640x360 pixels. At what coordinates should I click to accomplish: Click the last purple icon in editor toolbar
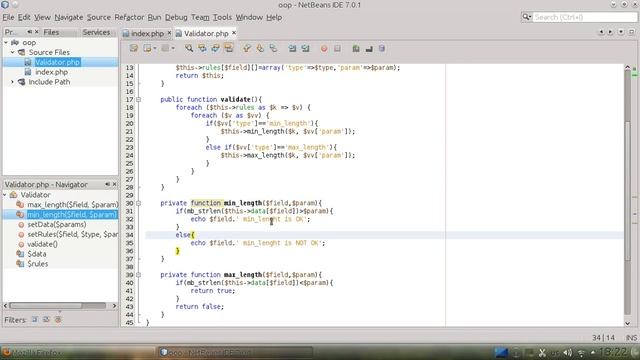point(382,49)
